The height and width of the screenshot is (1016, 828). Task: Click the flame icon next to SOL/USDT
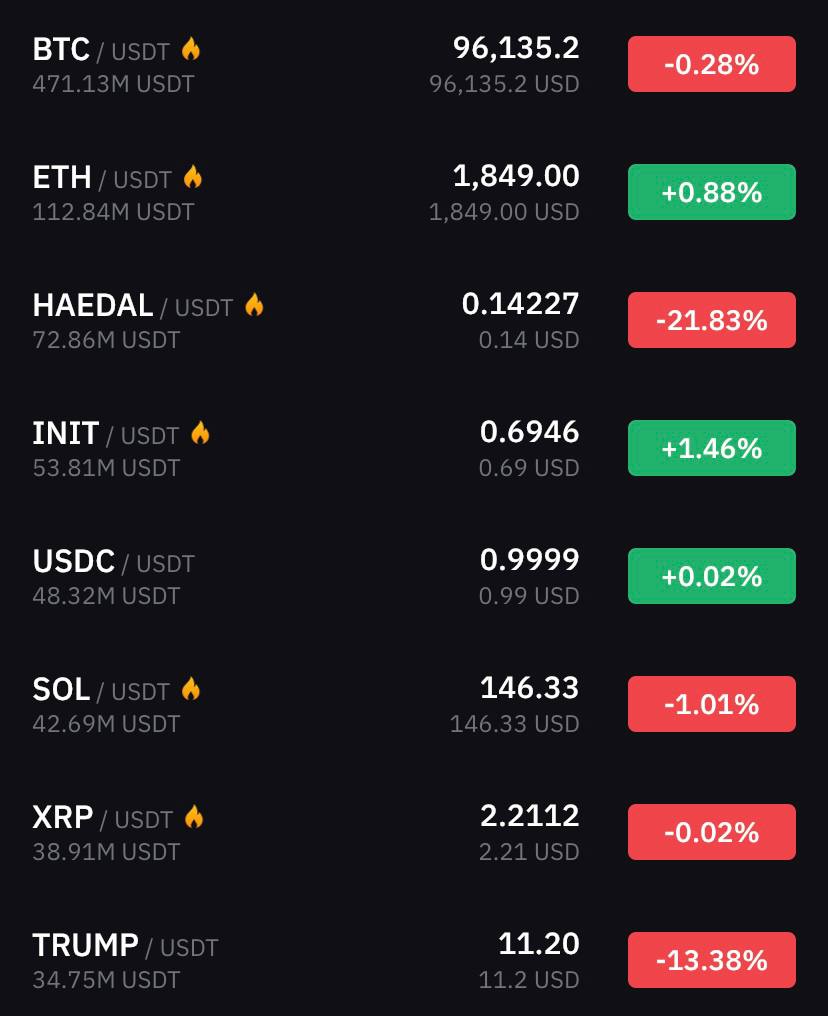(x=190, y=688)
